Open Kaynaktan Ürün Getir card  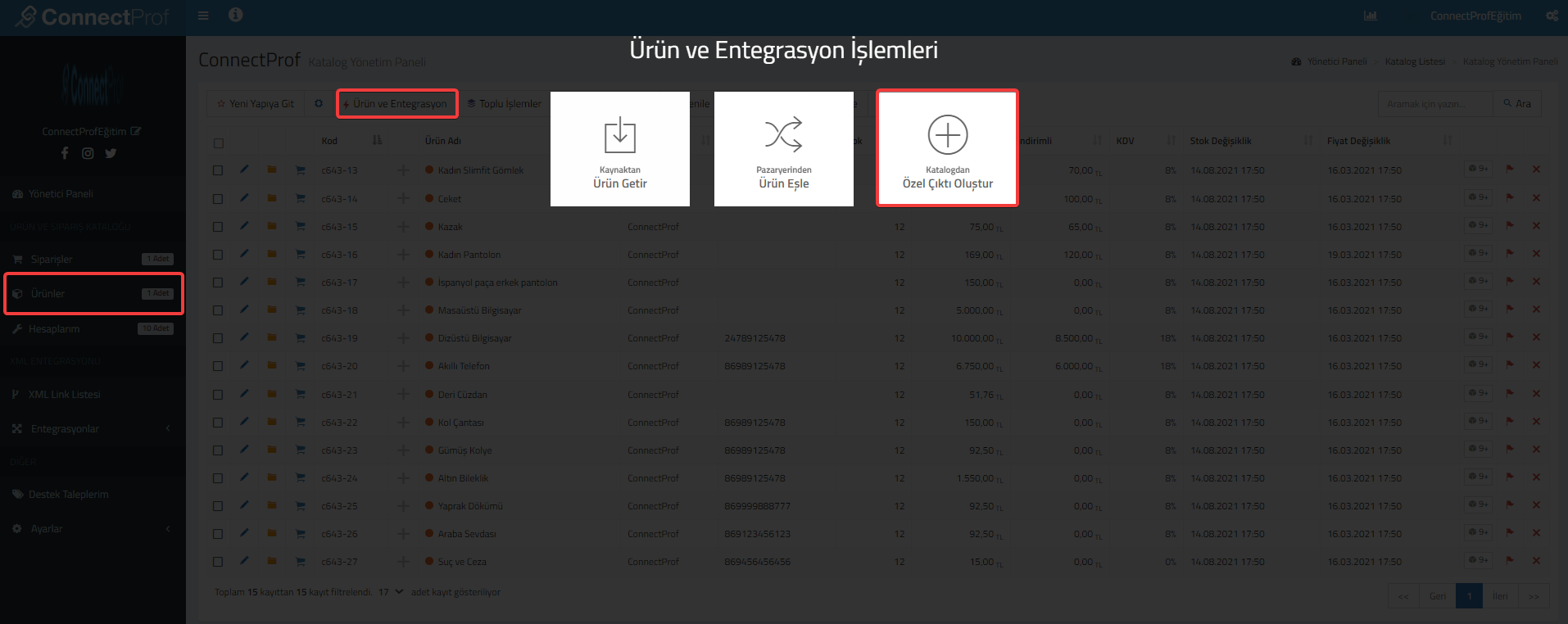coord(620,149)
